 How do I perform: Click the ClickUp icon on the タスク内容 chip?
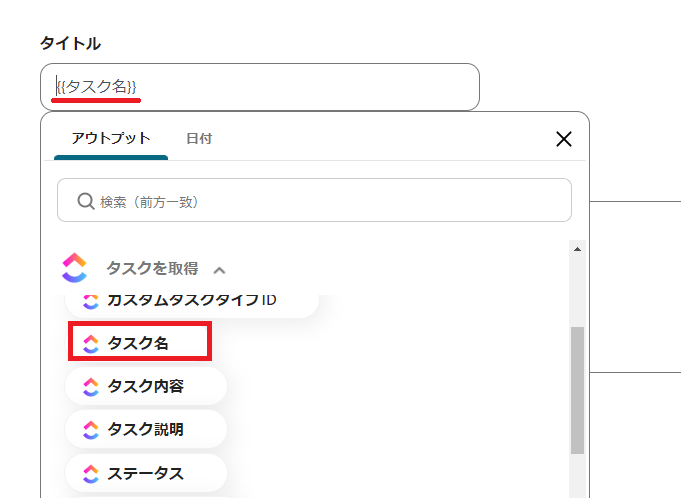[x=91, y=386]
